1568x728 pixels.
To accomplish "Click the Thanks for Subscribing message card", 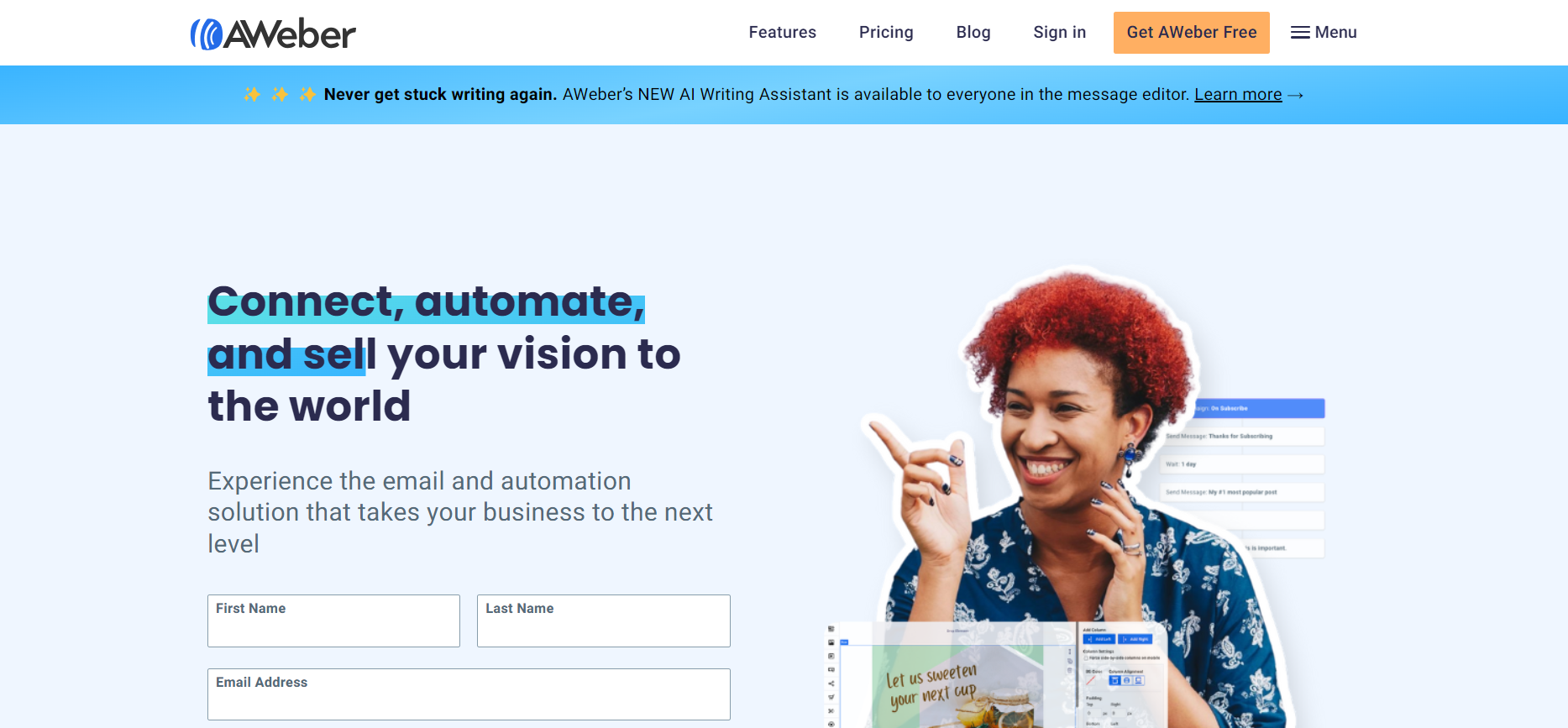I will pos(1243,437).
